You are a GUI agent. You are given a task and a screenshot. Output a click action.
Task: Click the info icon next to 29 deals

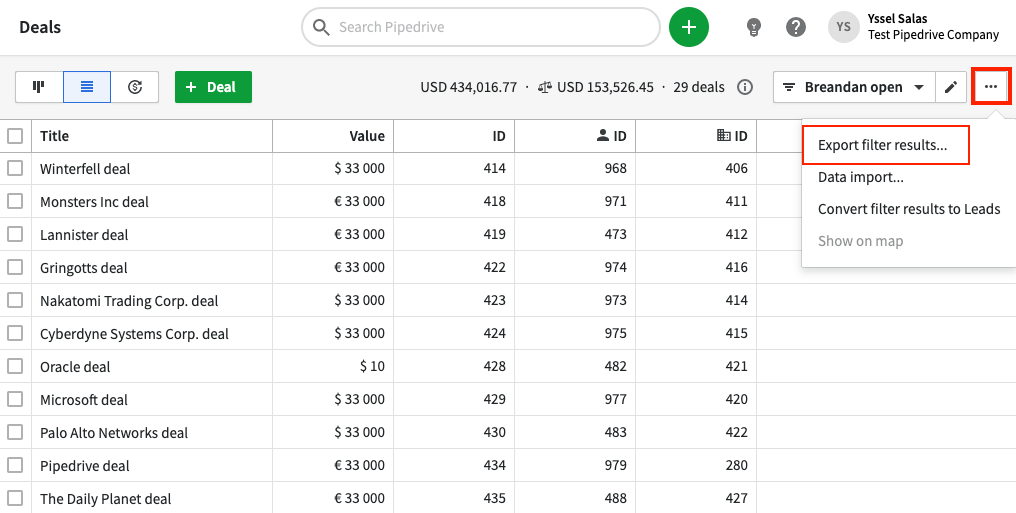745,87
